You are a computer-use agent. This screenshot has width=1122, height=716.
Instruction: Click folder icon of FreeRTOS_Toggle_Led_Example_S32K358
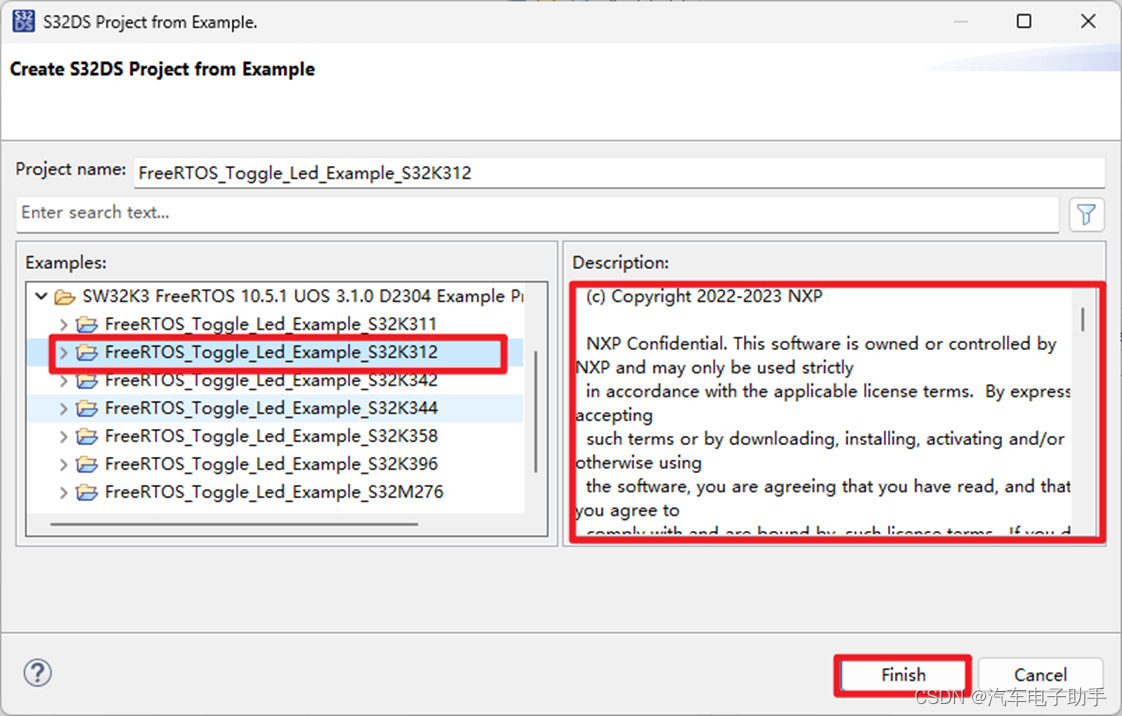click(x=87, y=436)
